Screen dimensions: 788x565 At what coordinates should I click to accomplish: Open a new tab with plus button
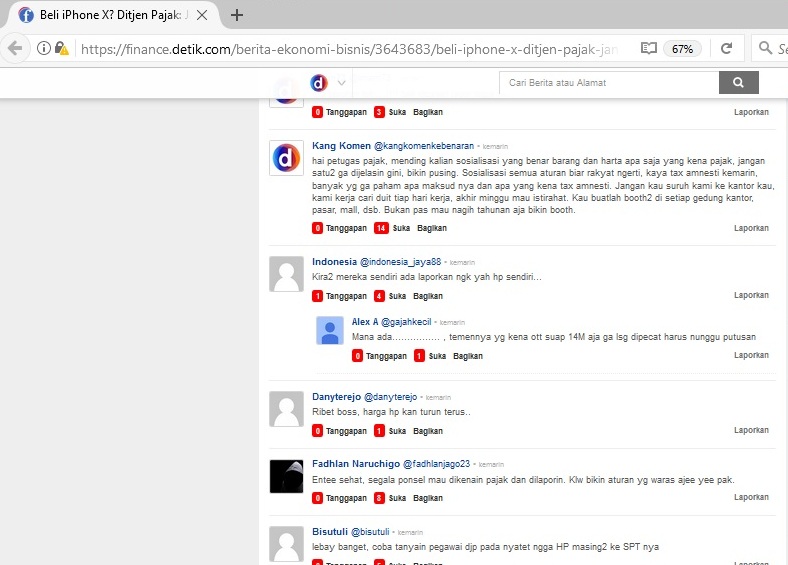click(237, 15)
